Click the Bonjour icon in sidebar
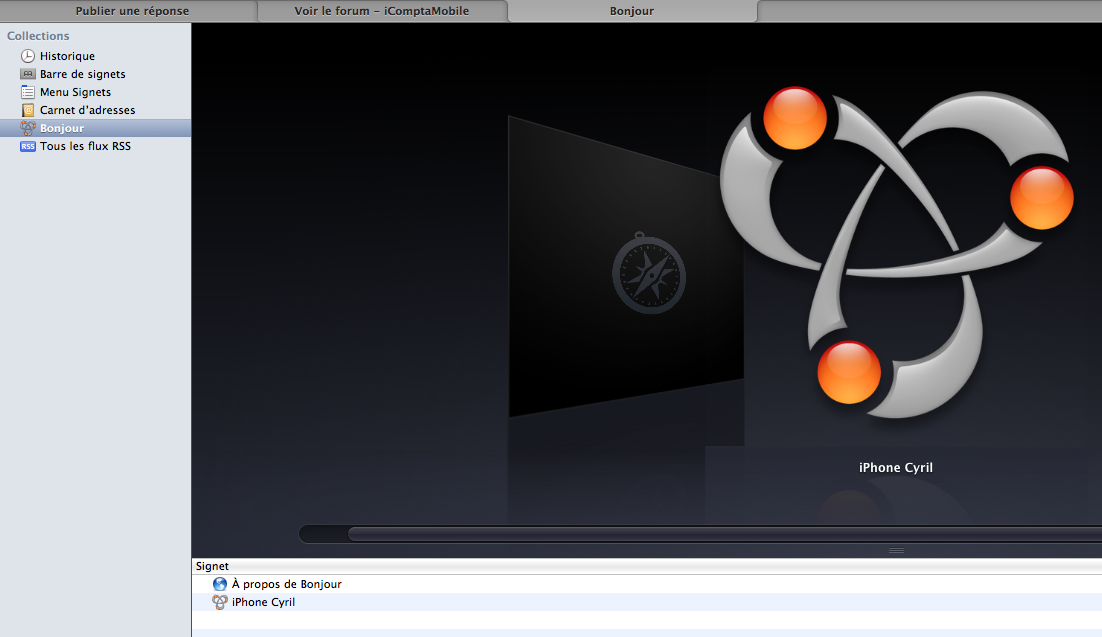 pyautogui.click(x=27, y=128)
